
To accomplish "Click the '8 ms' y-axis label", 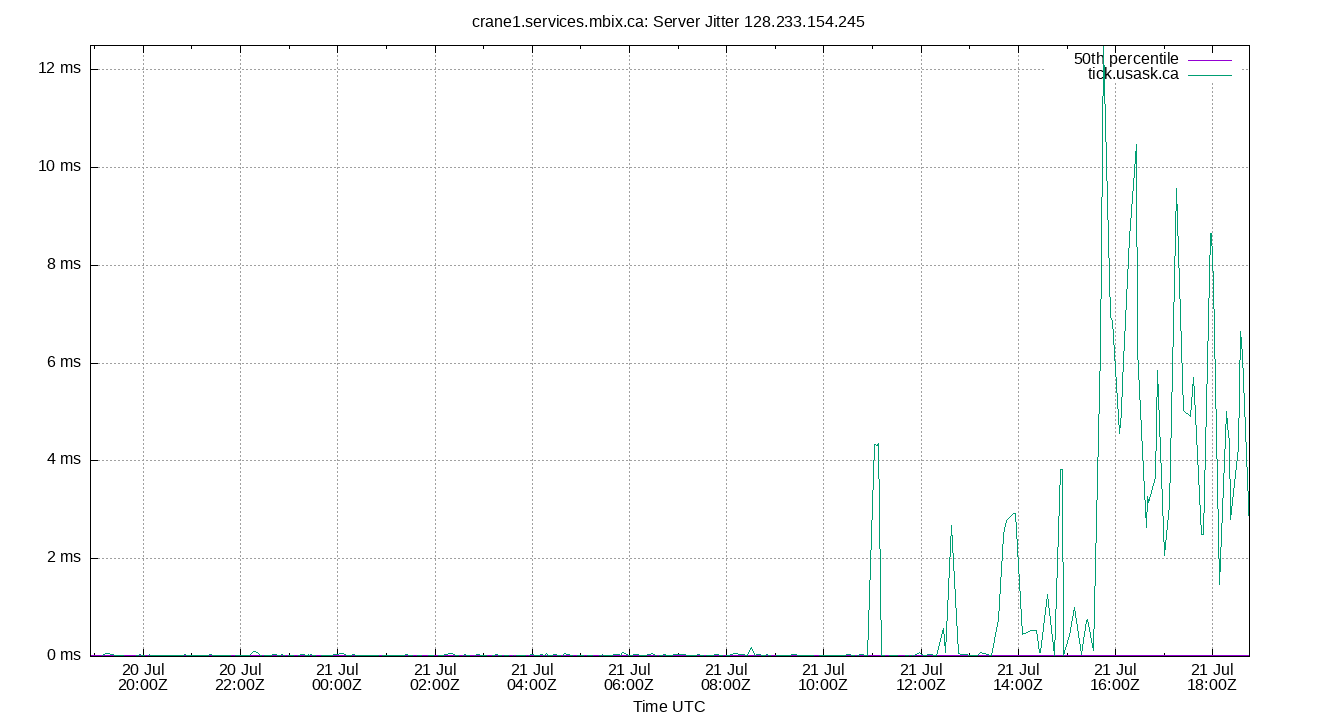I will point(64,264).
